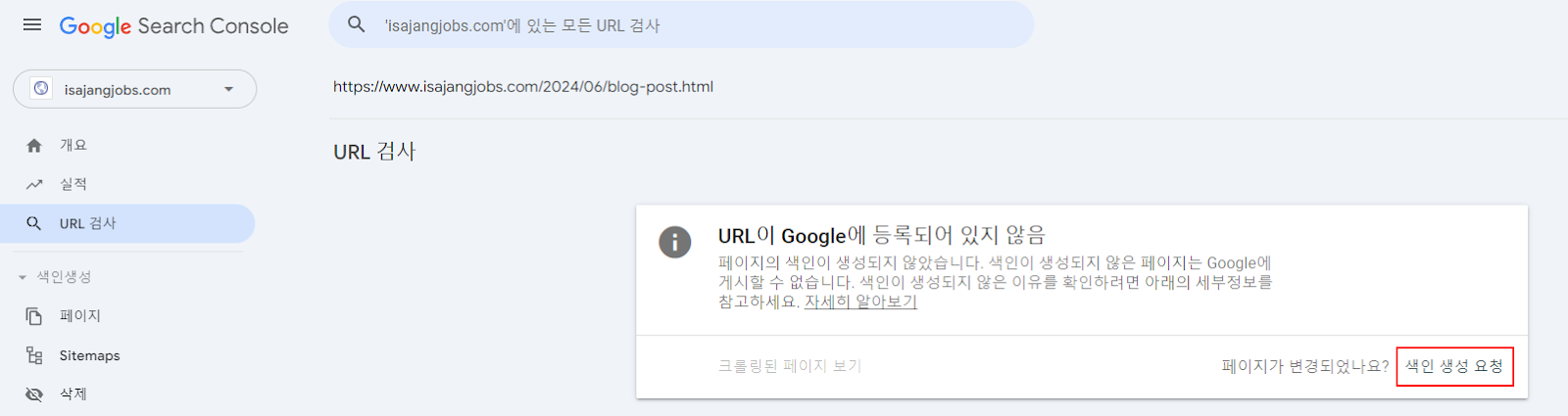Click 크롤링된 페이지 보기
The height and width of the screenshot is (416, 1568).
click(x=790, y=366)
